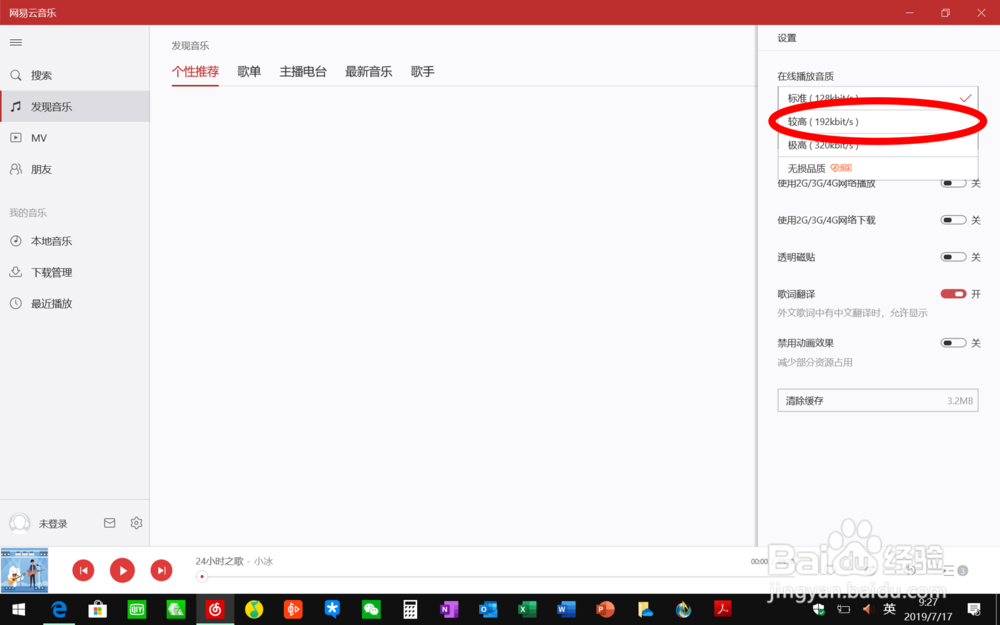Open 朋友 in the sidebar
This screenshot has height=625, width=1000.
pos(75,169)
